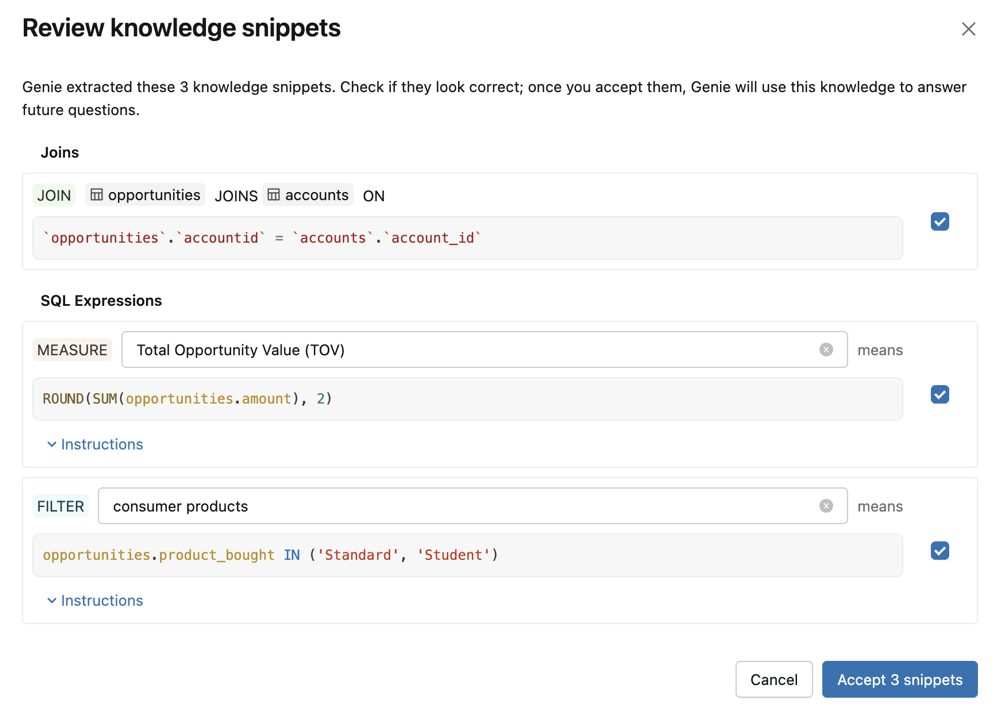
Task: Close the Review knowledge snippets dialog
Action: (968, 28)
